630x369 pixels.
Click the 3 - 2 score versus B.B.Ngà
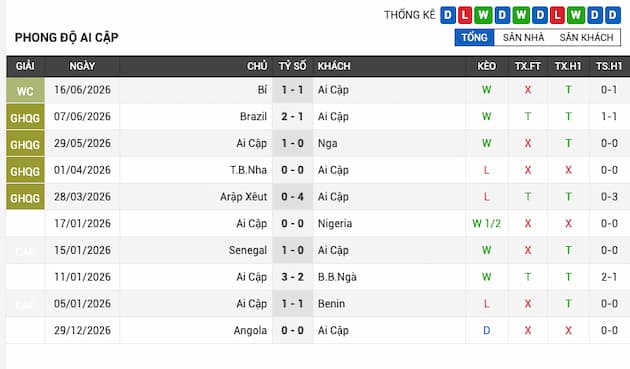(x=292, y=277)
